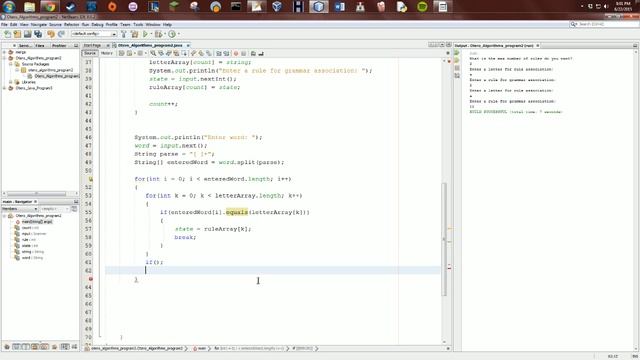This screenshot has height=360, width=640.
Task: Expand the Libraries node
Action: click(x=11, y=82)
